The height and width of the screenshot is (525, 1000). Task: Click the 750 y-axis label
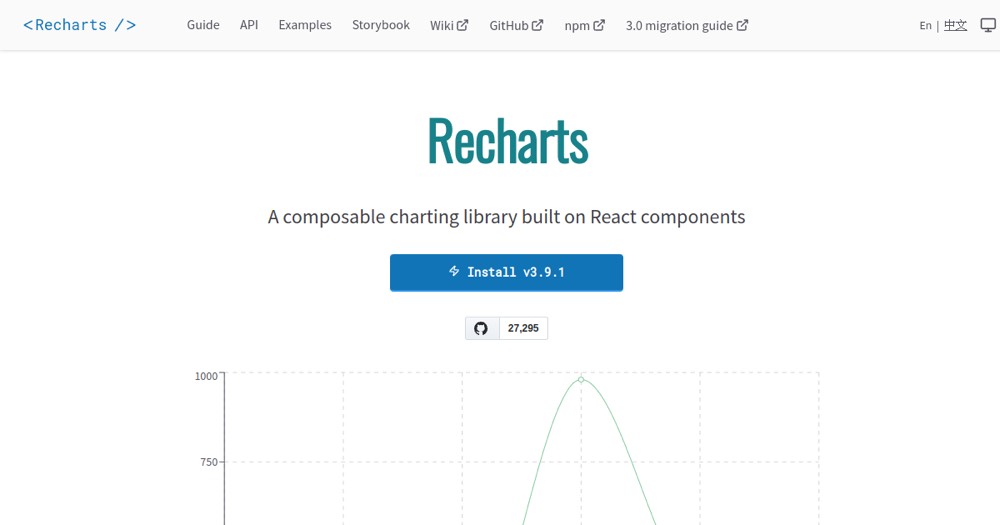click(x=209, y=462)
